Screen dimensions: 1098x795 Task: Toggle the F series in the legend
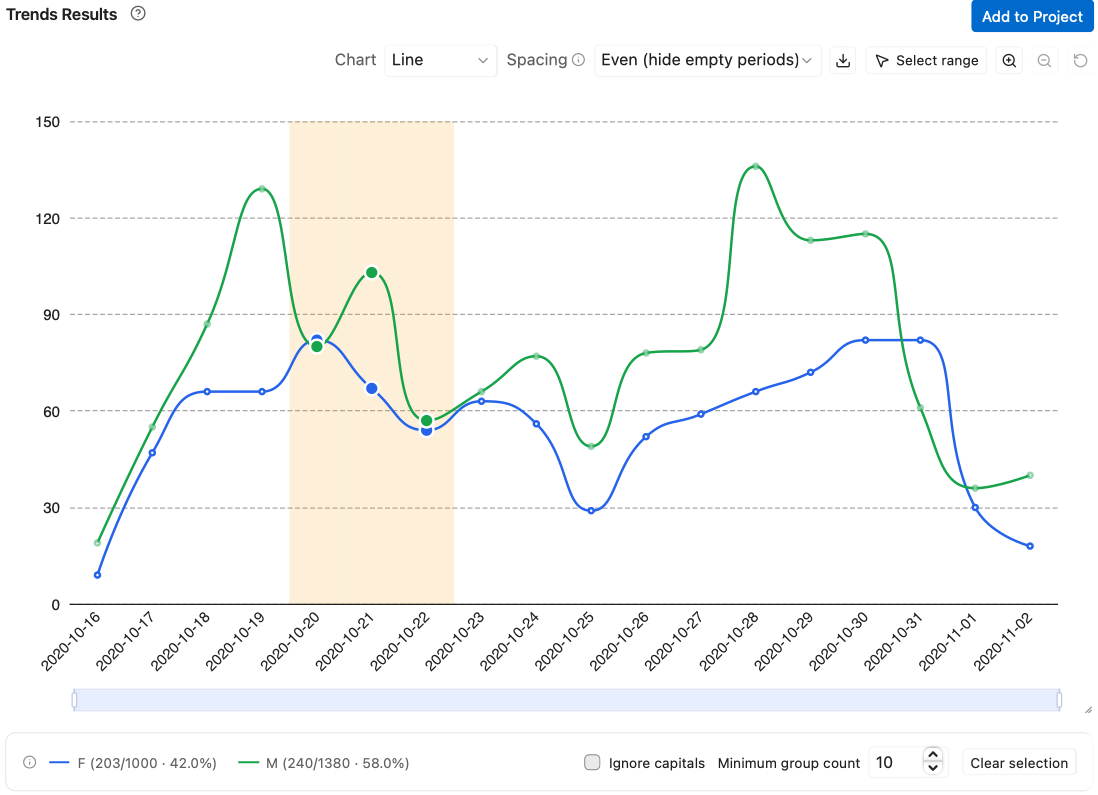pyautogui.click(x=133, y=763)
